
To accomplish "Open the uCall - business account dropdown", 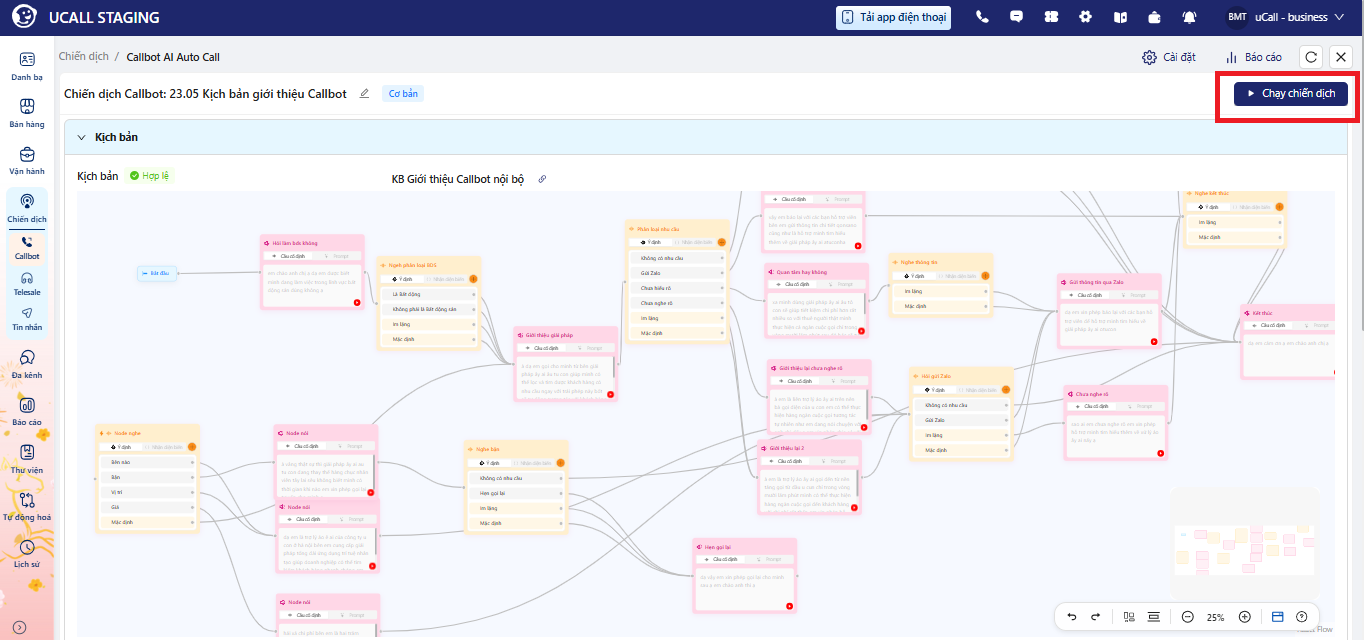I will point(1285,17).
